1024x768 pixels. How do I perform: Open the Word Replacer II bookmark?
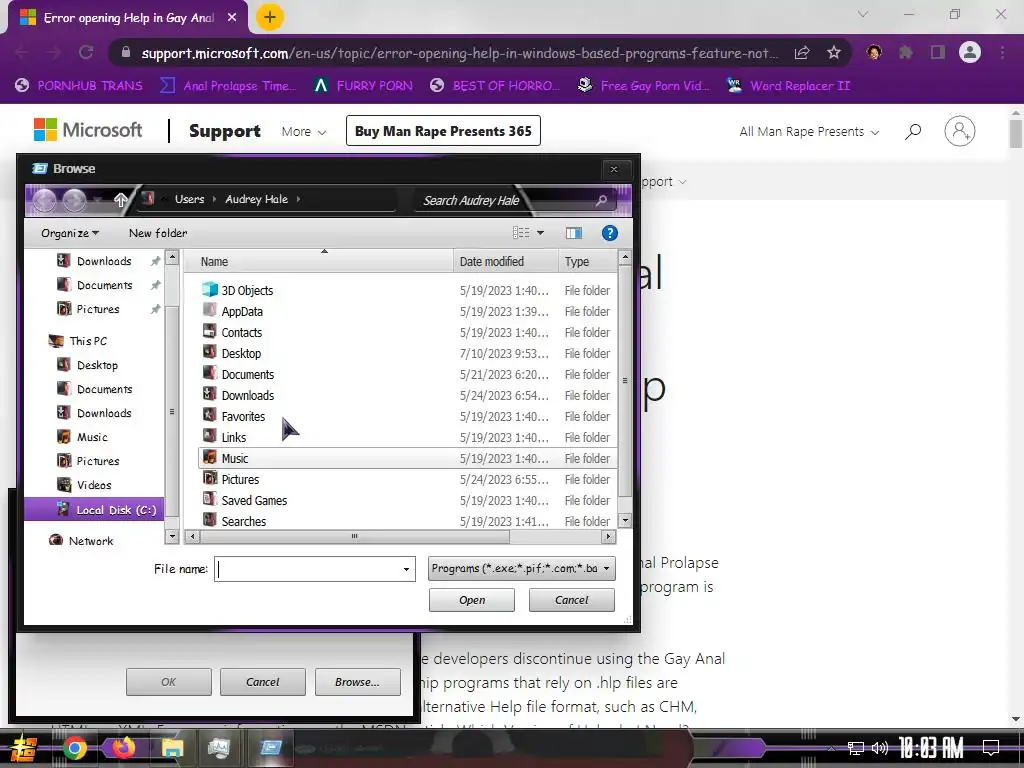point(789,86)
